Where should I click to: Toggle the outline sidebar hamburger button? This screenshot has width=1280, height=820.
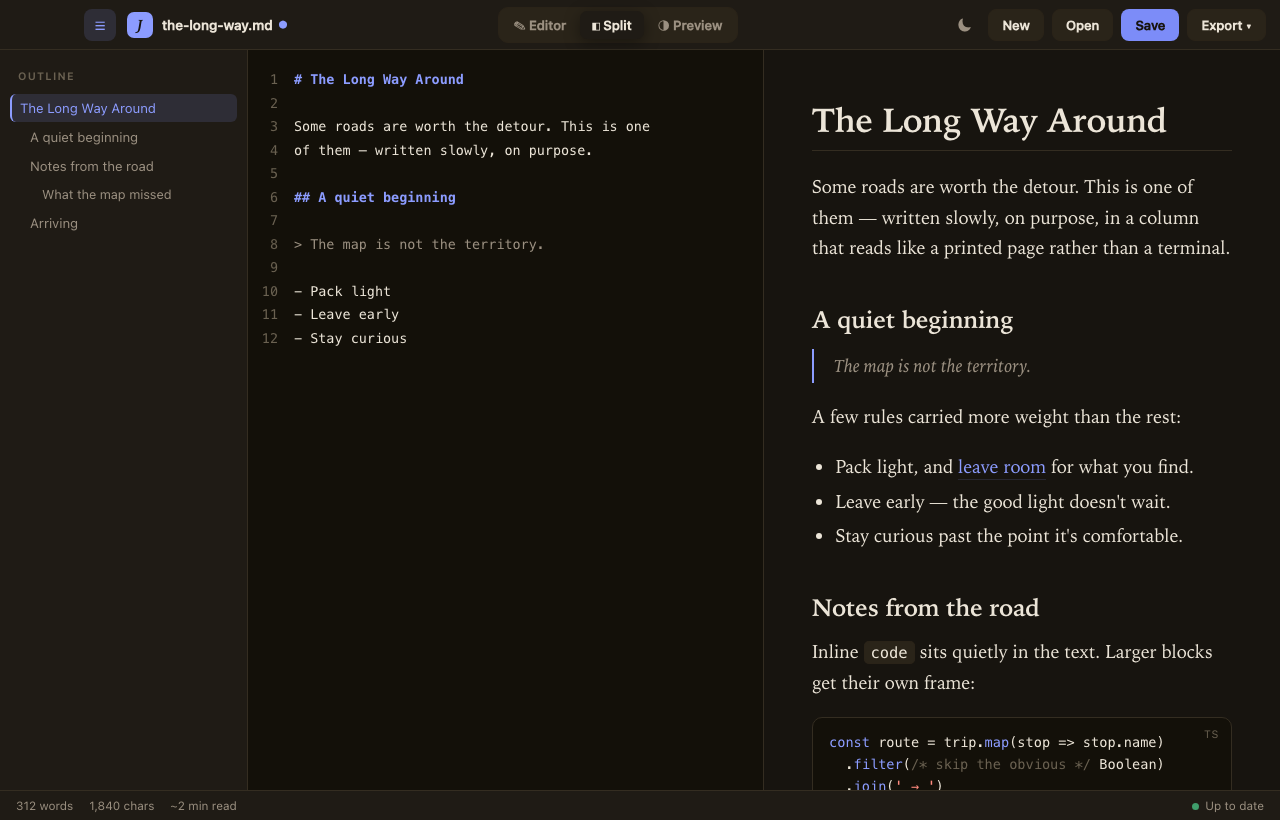point(100,25)
